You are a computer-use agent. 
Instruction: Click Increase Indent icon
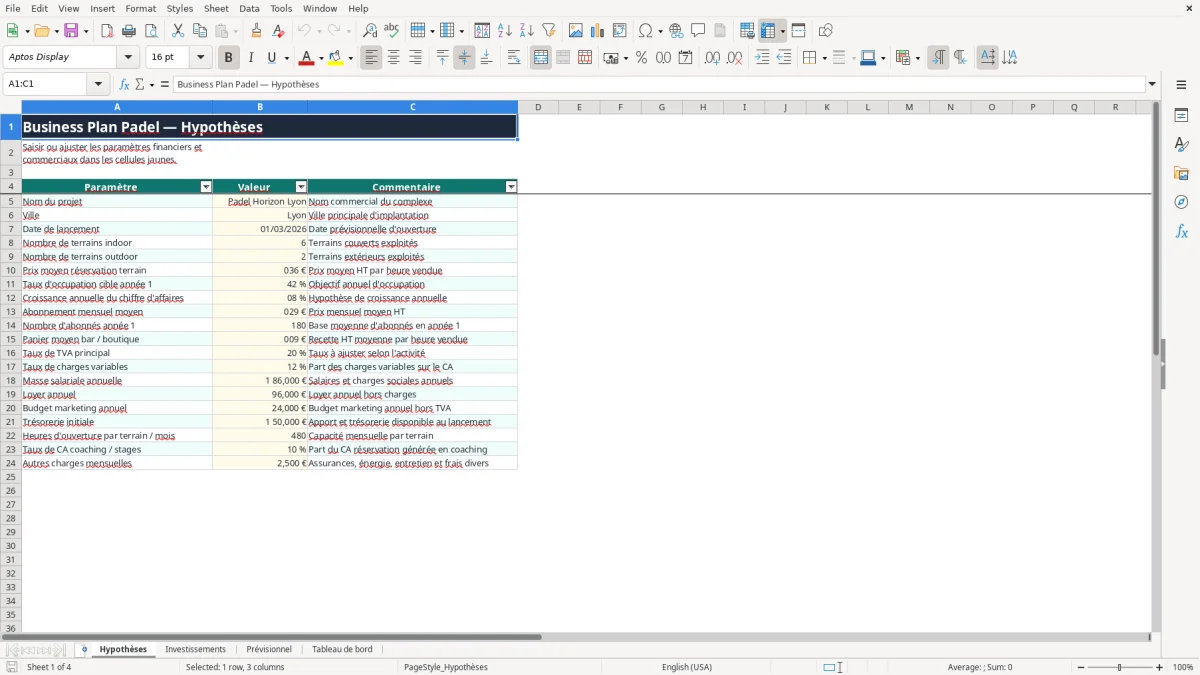[762, 58]
